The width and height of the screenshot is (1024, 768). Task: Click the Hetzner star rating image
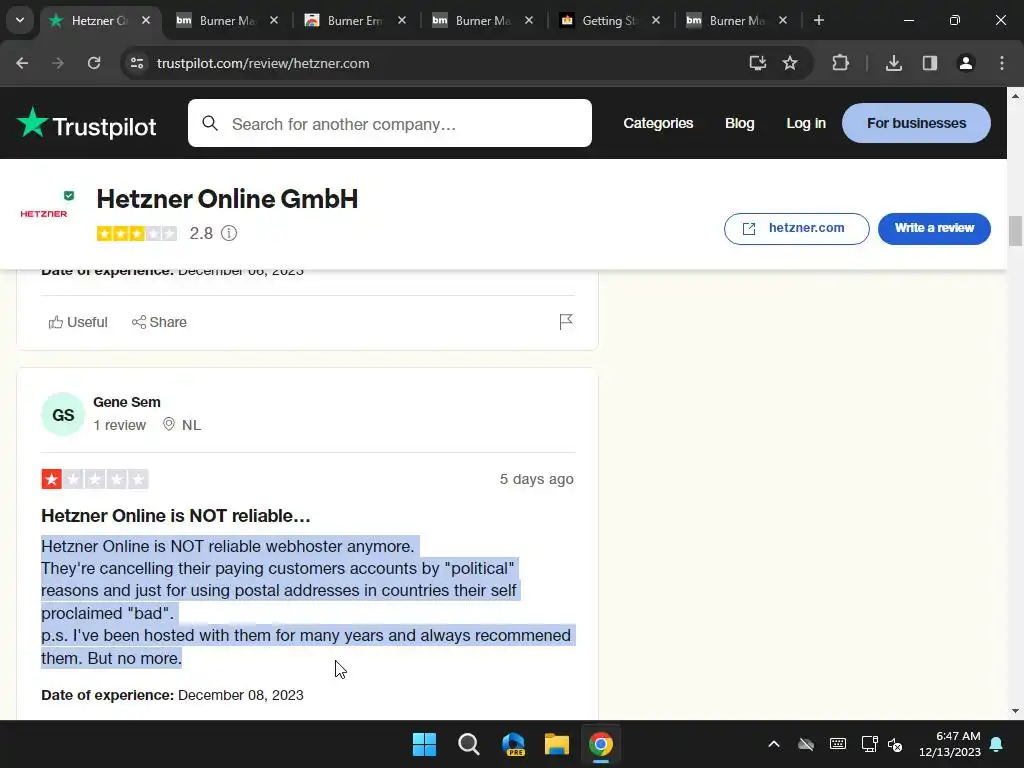136,233
